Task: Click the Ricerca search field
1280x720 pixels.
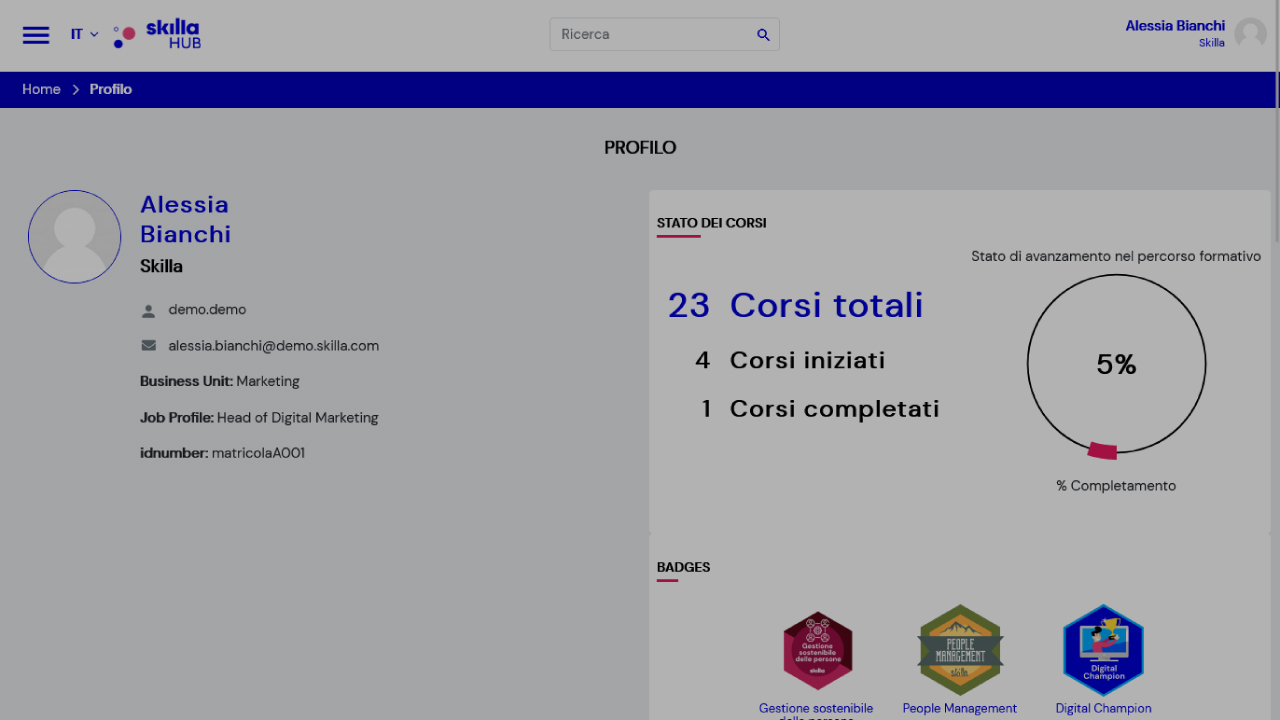Action: (650, 34)
